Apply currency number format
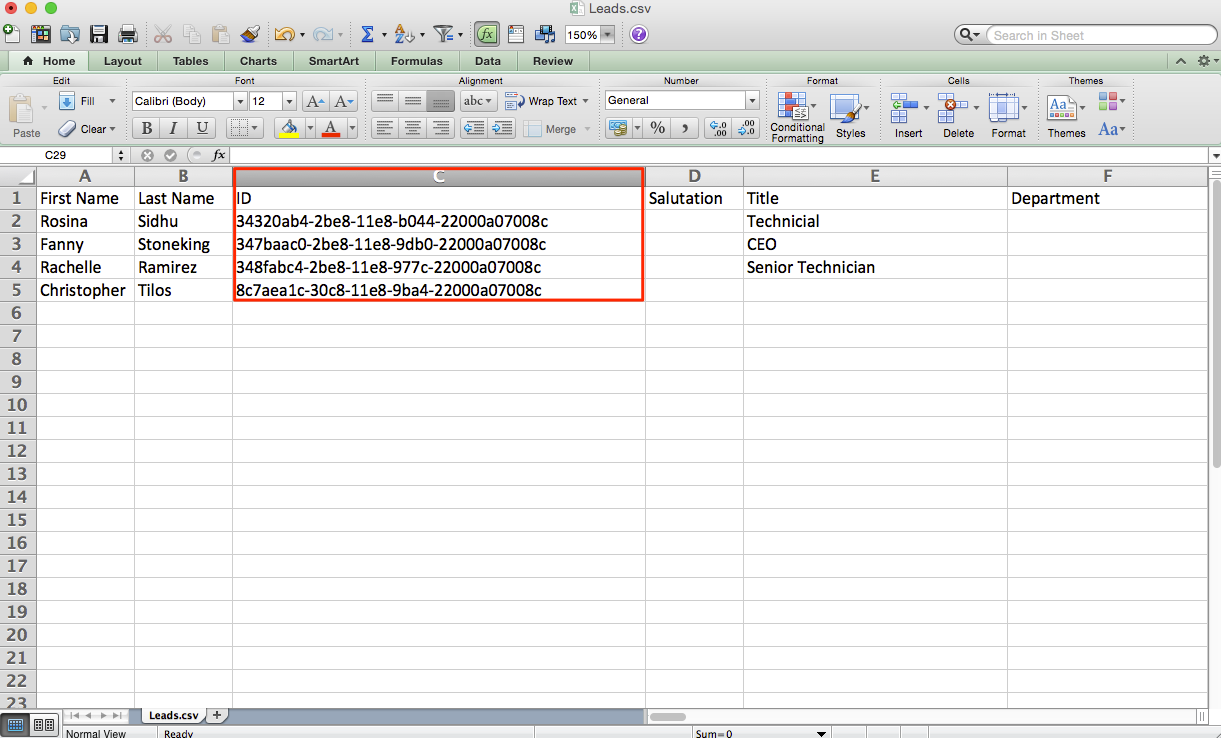Image resolution: width=1221 pixels, height=738 pixels. [617, 128]
